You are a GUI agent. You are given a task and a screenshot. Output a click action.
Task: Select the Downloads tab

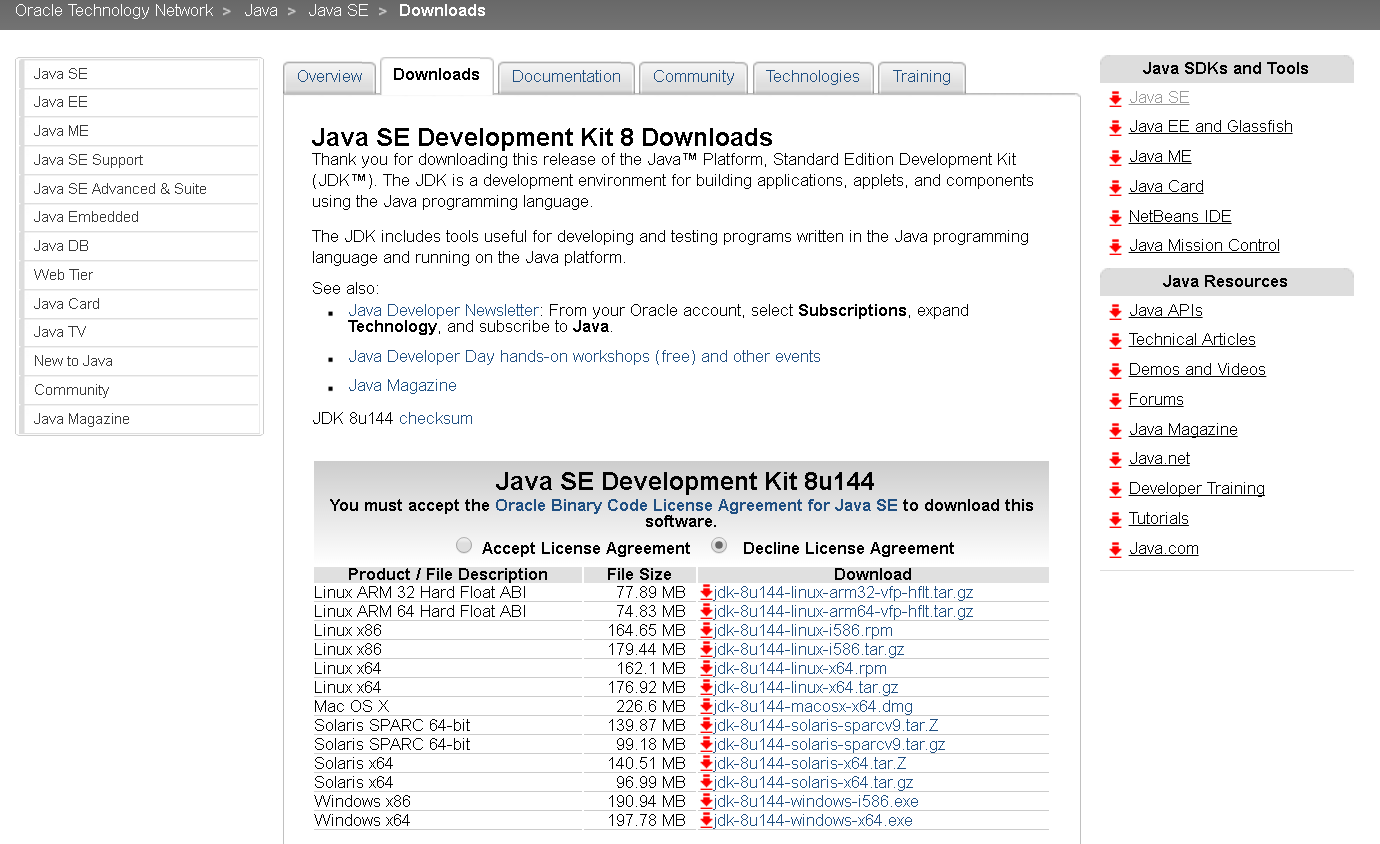[x=436, y=75]
